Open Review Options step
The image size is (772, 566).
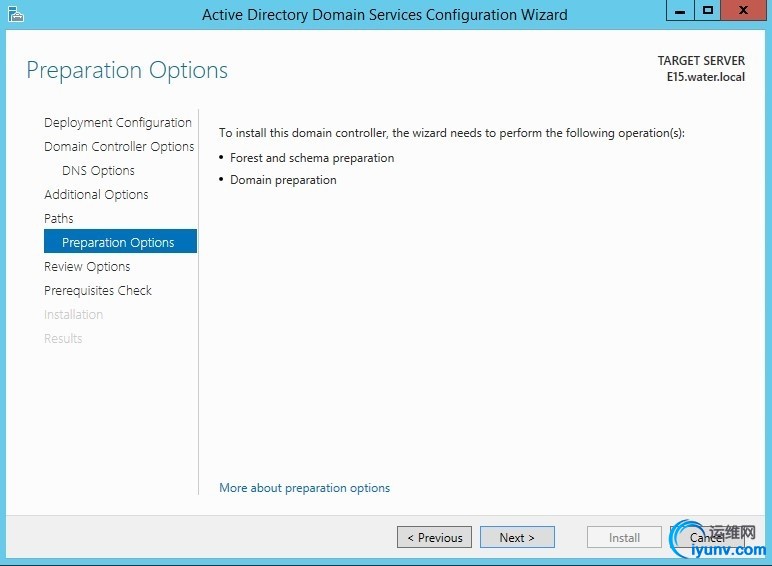pyautogui.click(x=87, y=267)
